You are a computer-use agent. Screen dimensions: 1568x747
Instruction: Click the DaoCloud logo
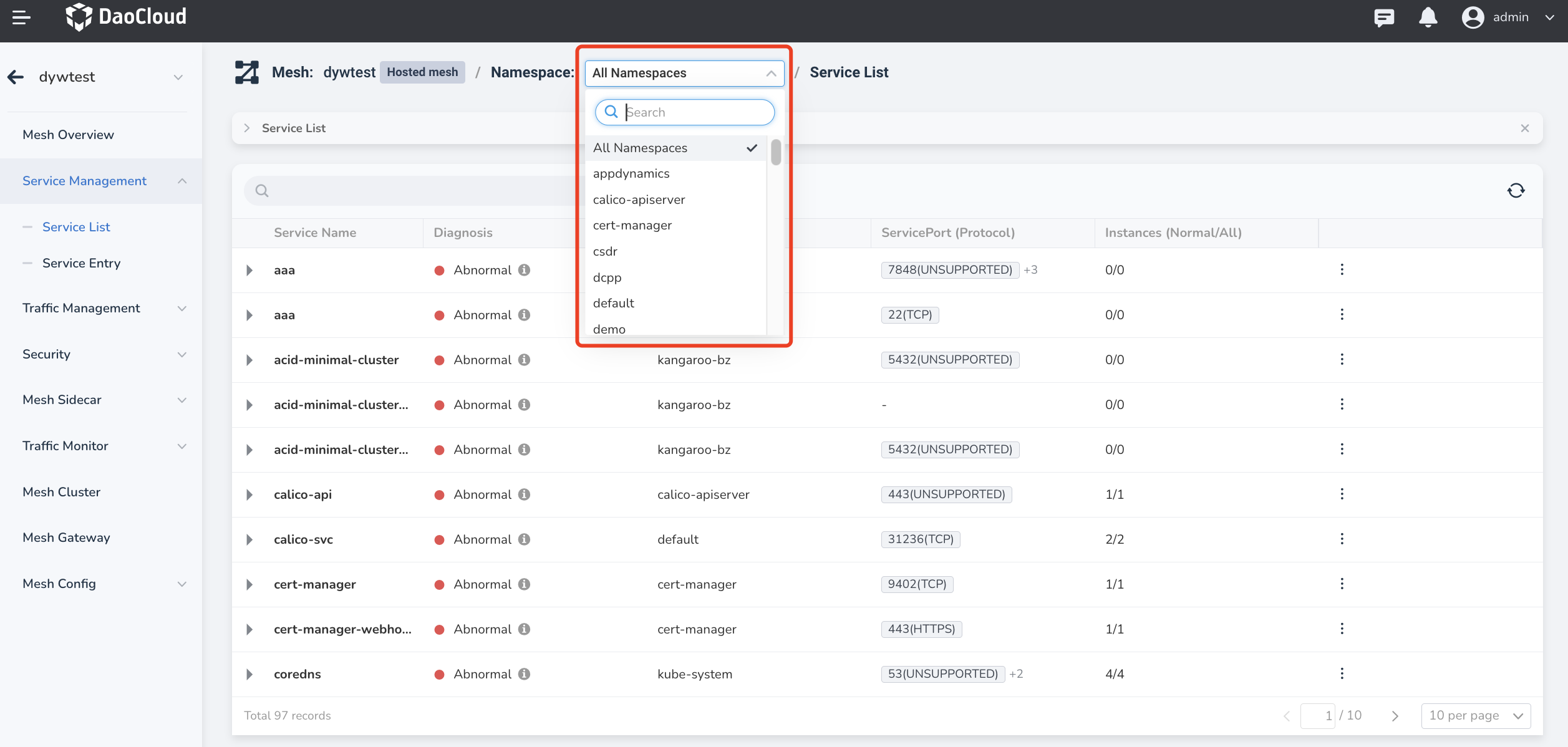[126, 17]
